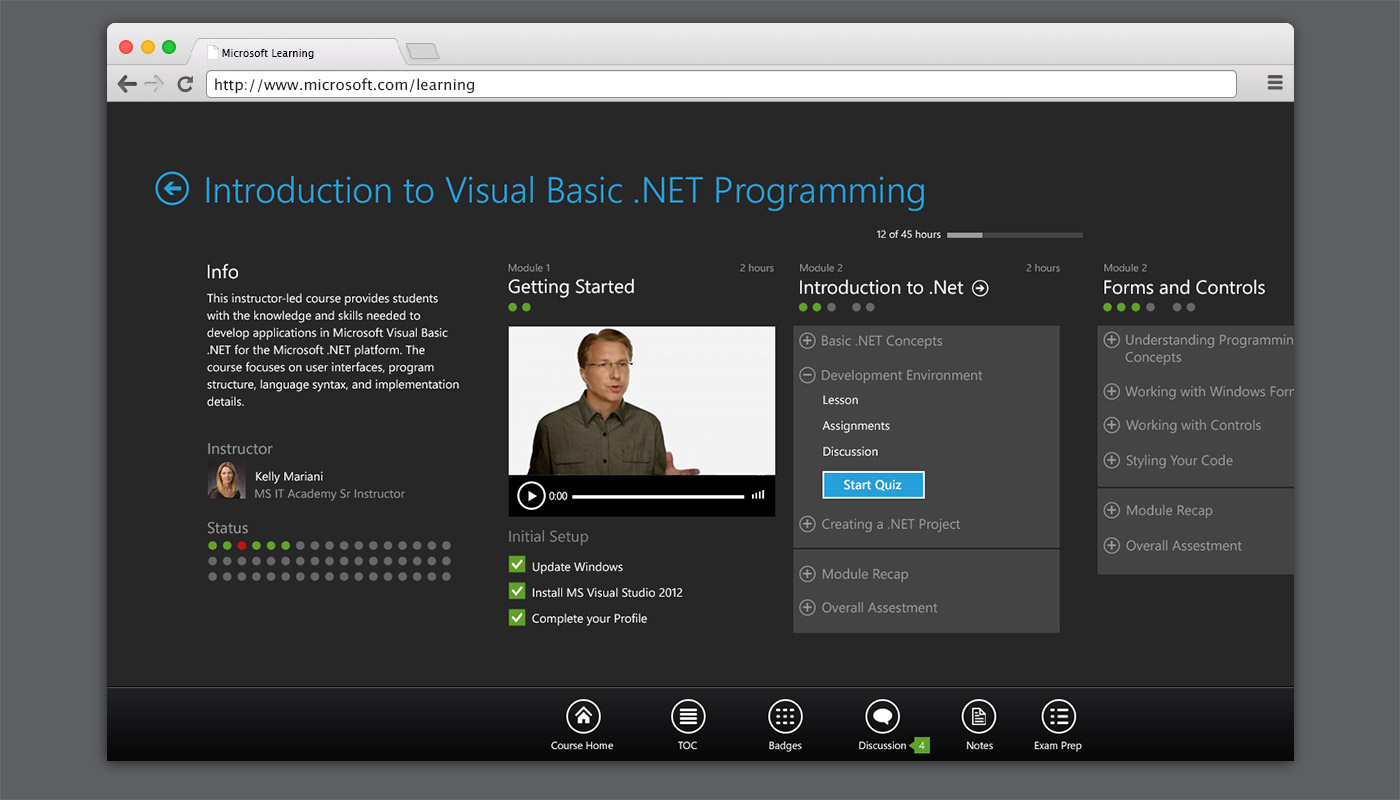Open Discussion under Development Environment
The height and width of the screenshot is (800, 1400).
(x=850, y=452)
